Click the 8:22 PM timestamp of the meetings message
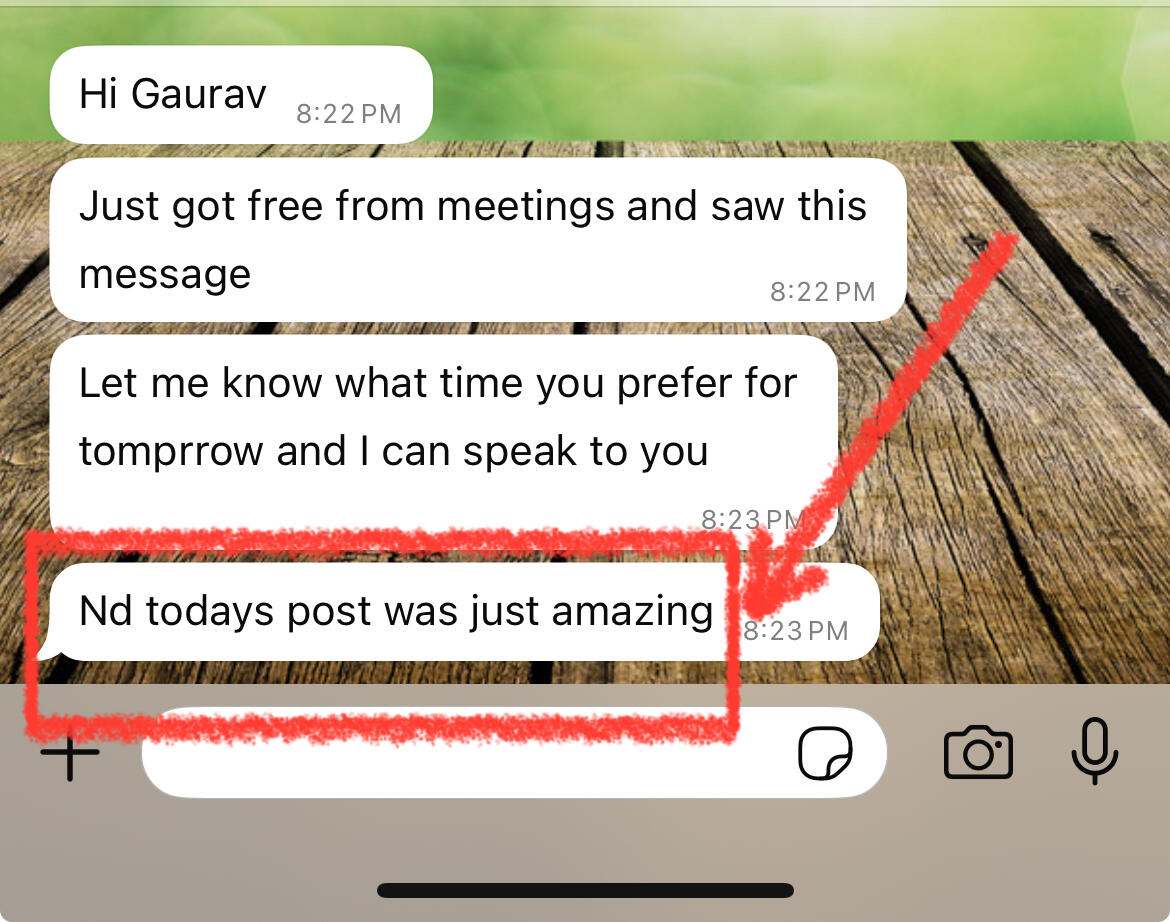1170x922 pixels. (822, 292)
